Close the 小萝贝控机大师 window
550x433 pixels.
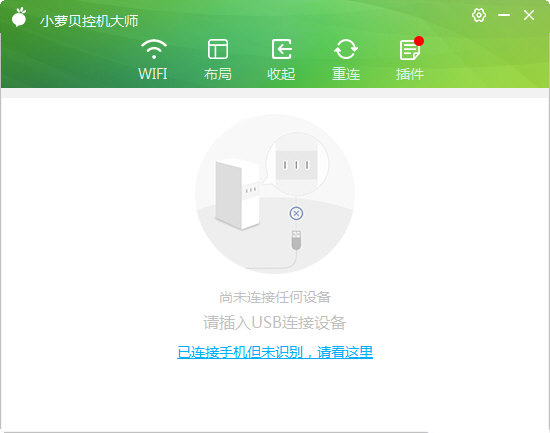[529, 15]
